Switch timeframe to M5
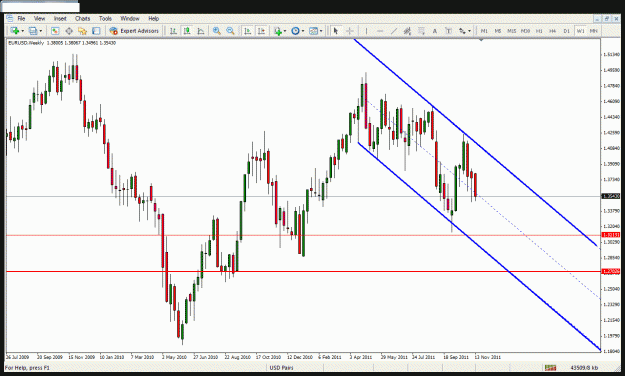Image resolution: width=625 pixels, height=376 pixels. point(498,31)
